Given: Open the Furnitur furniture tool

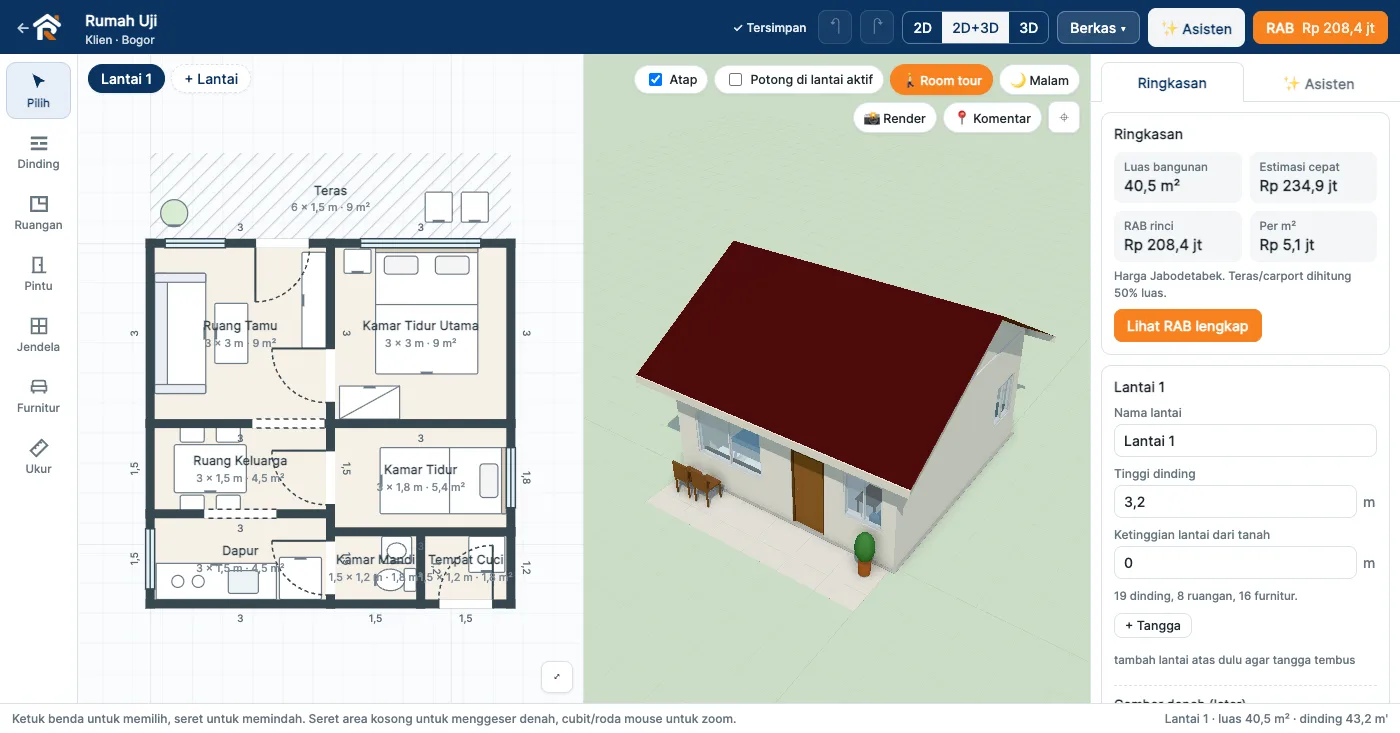Looking at the screenshot, I should pyautogui.click(x=38, y=396).
